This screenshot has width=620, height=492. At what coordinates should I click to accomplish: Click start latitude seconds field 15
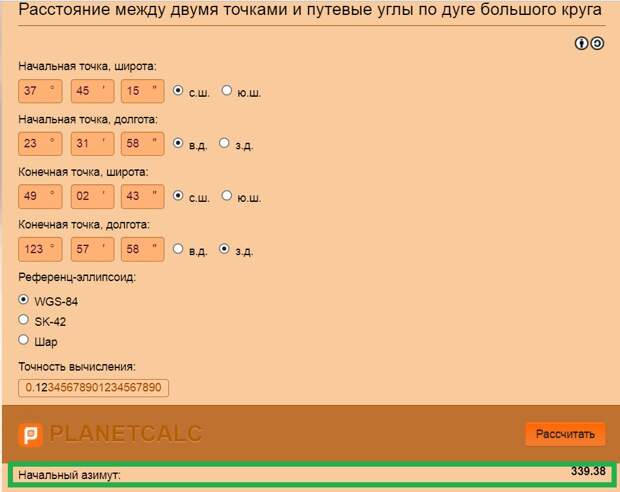(143, 91)
